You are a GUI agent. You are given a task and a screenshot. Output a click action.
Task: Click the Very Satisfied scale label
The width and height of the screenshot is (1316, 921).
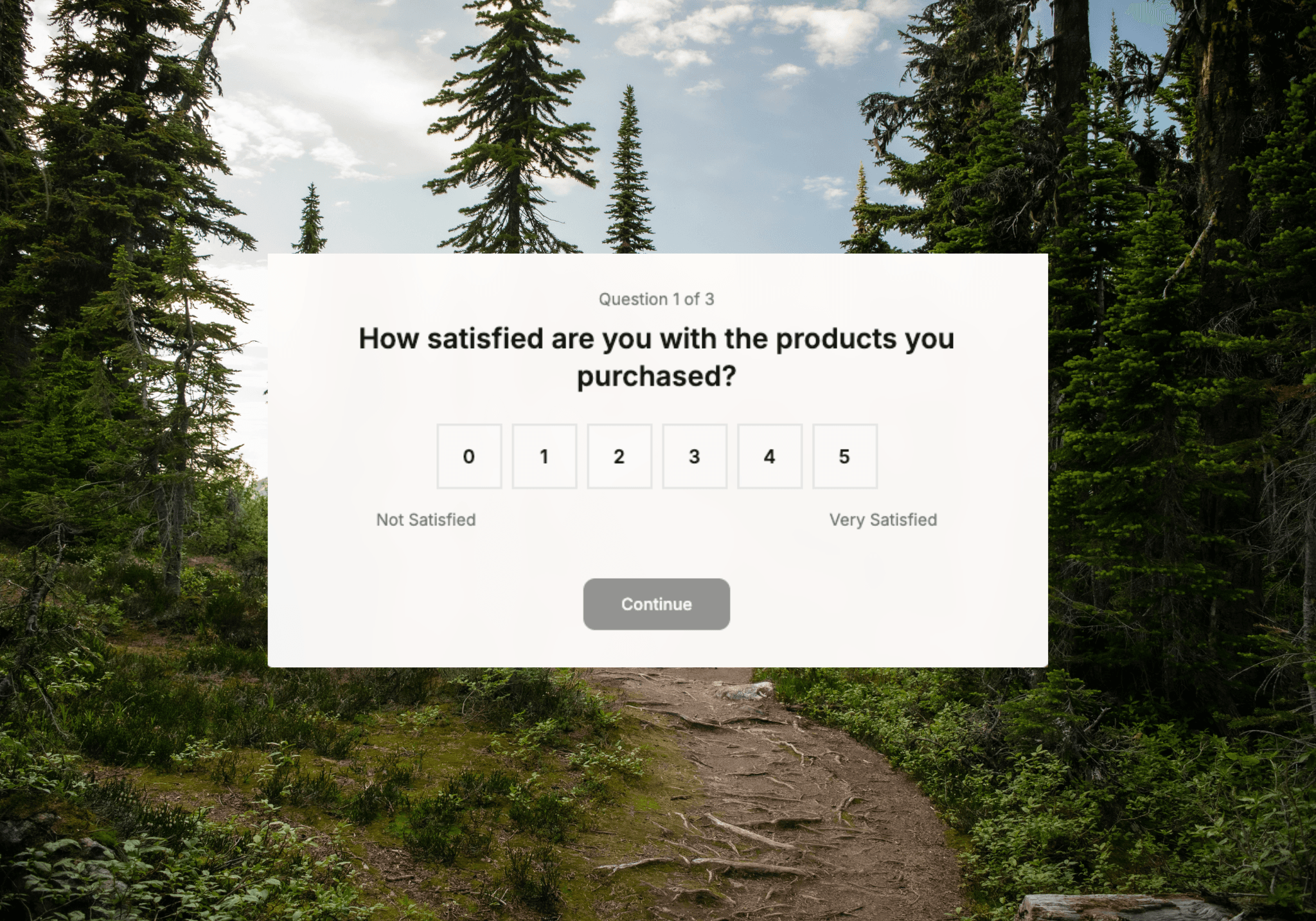883,520
